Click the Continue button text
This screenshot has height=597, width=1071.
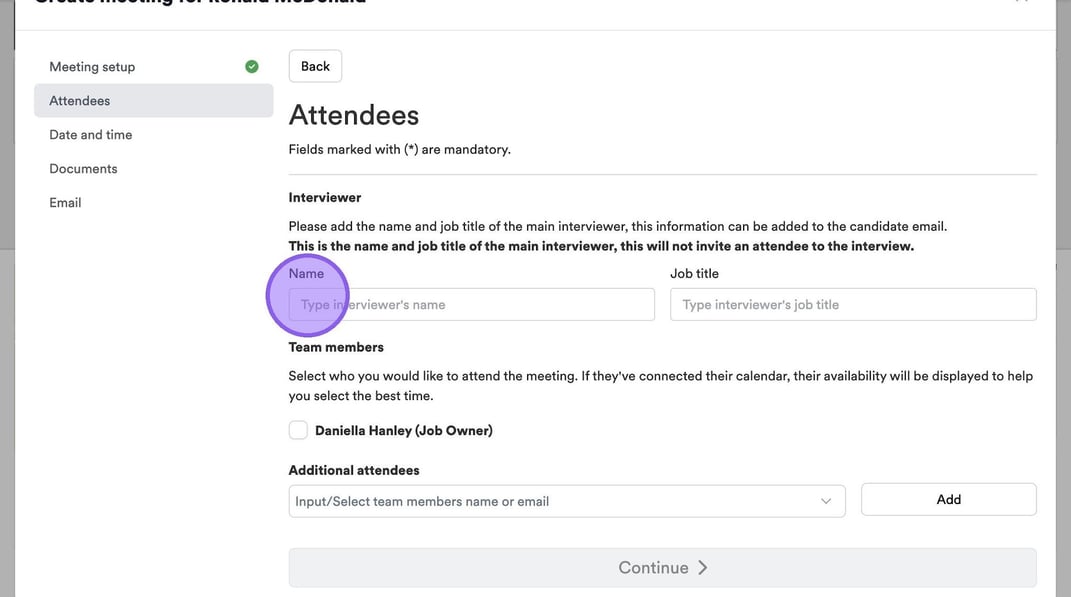(653, 568)
